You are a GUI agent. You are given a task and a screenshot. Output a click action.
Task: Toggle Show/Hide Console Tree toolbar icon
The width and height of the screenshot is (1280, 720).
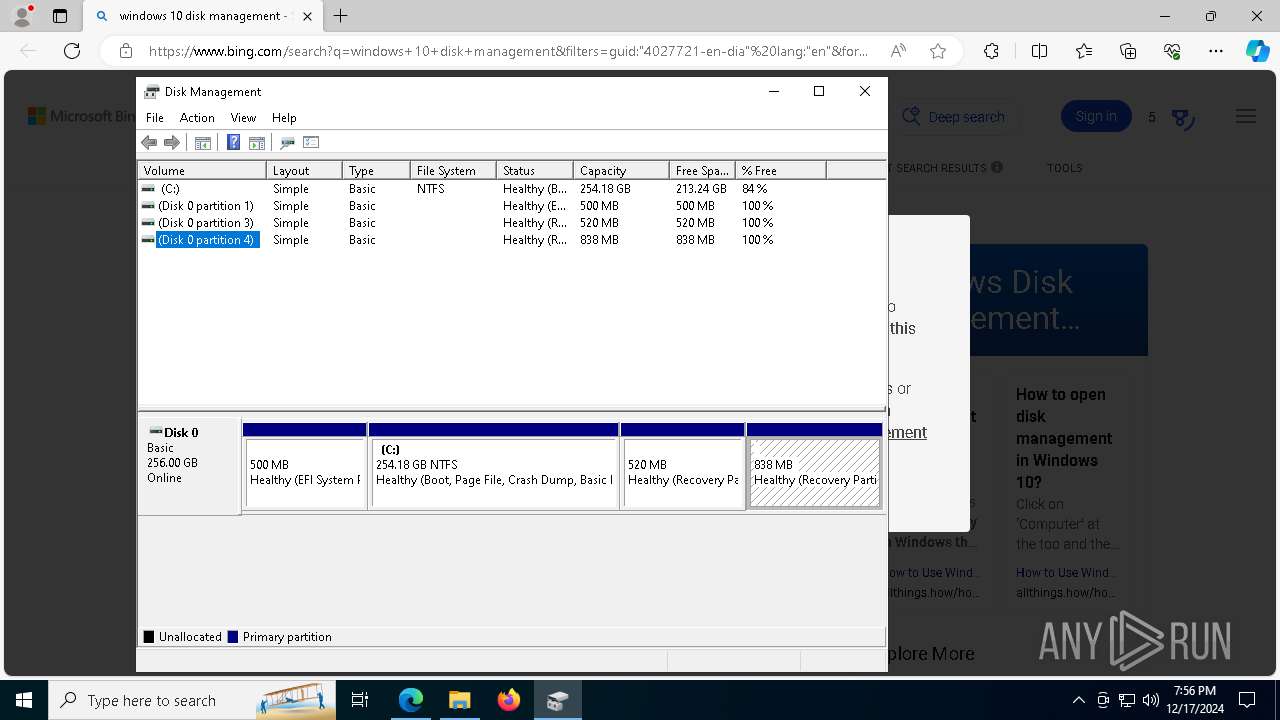click(203, 143)
